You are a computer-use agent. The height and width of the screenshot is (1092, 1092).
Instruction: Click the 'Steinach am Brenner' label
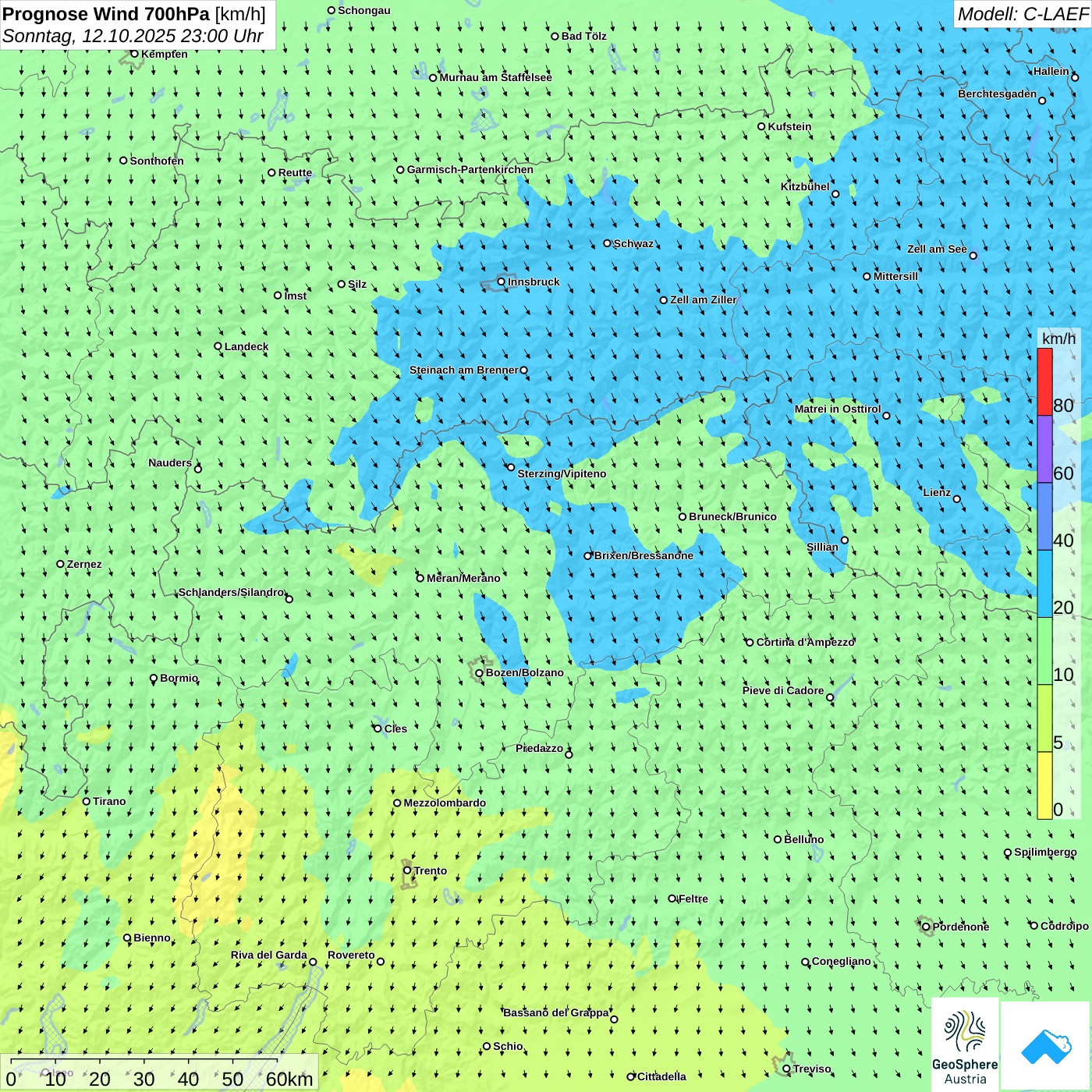[464, 370]
